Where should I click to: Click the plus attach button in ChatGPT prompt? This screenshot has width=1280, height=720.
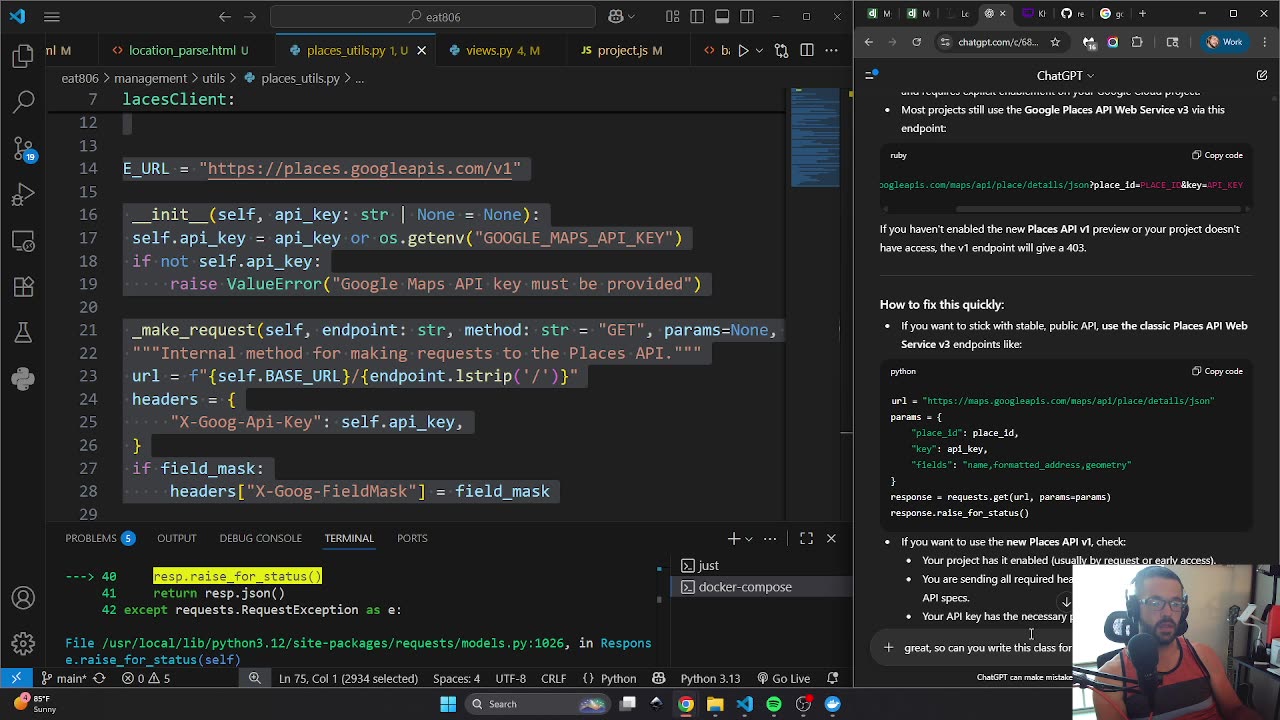(x=888, y=647)
